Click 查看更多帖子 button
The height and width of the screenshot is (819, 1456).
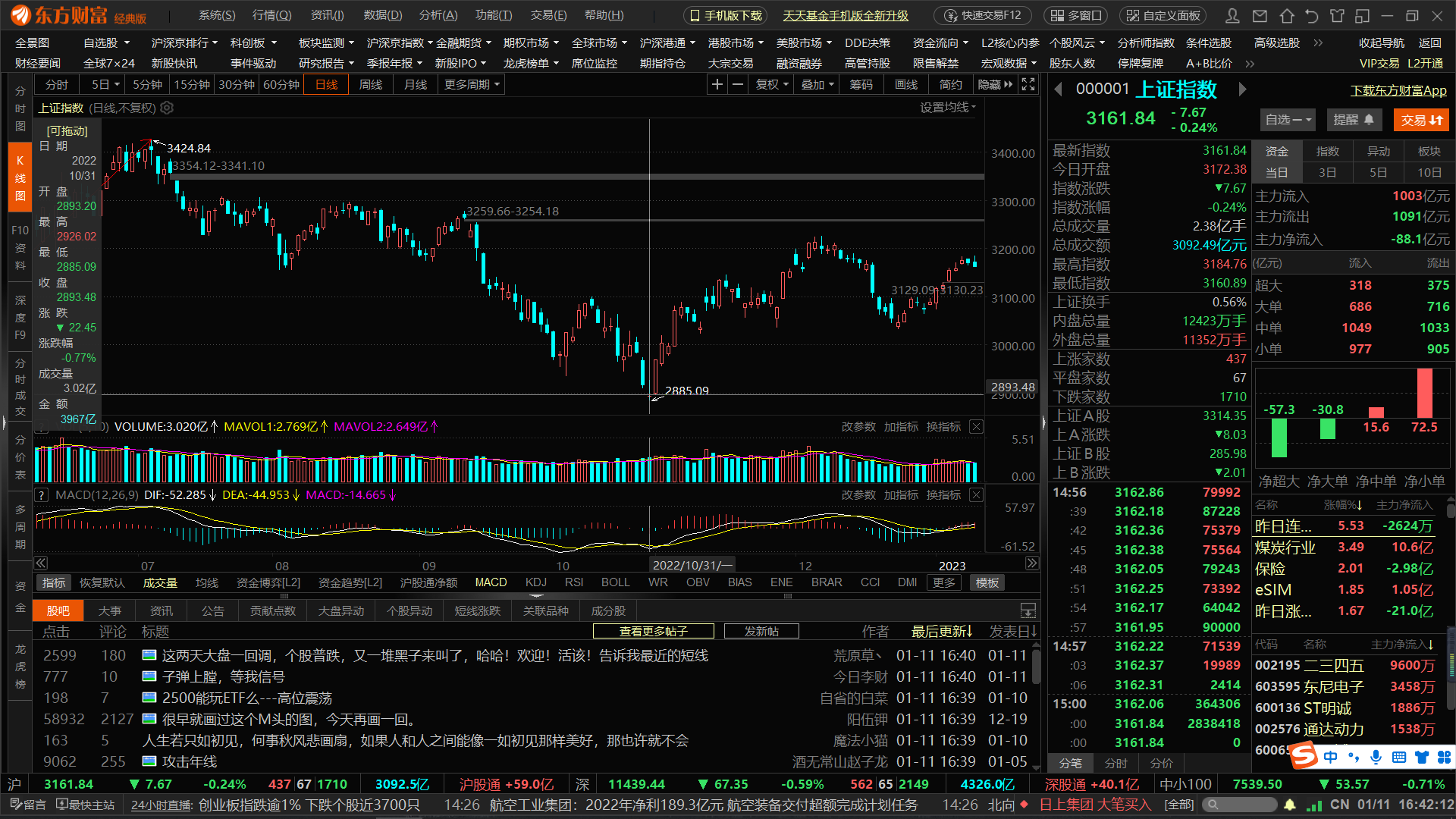(x=653, y=631)
